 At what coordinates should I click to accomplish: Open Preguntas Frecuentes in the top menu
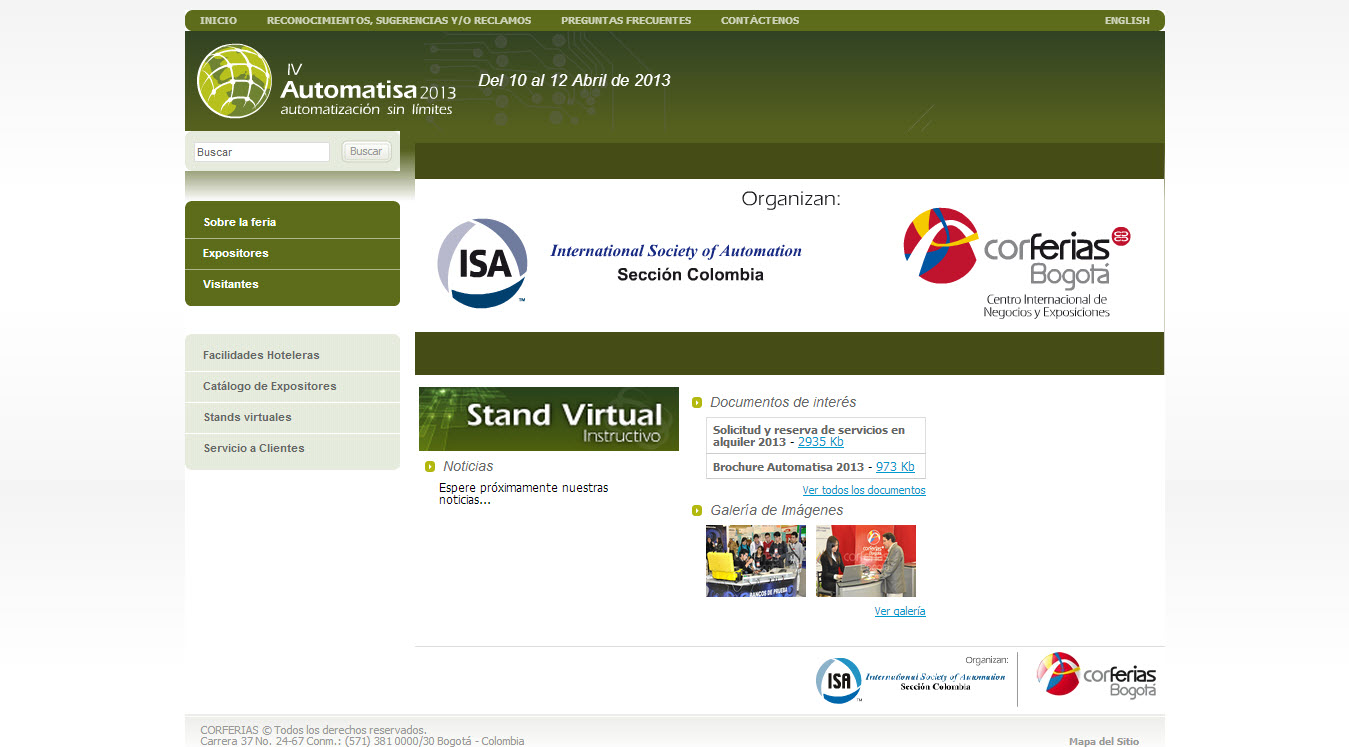coord(626,21)
